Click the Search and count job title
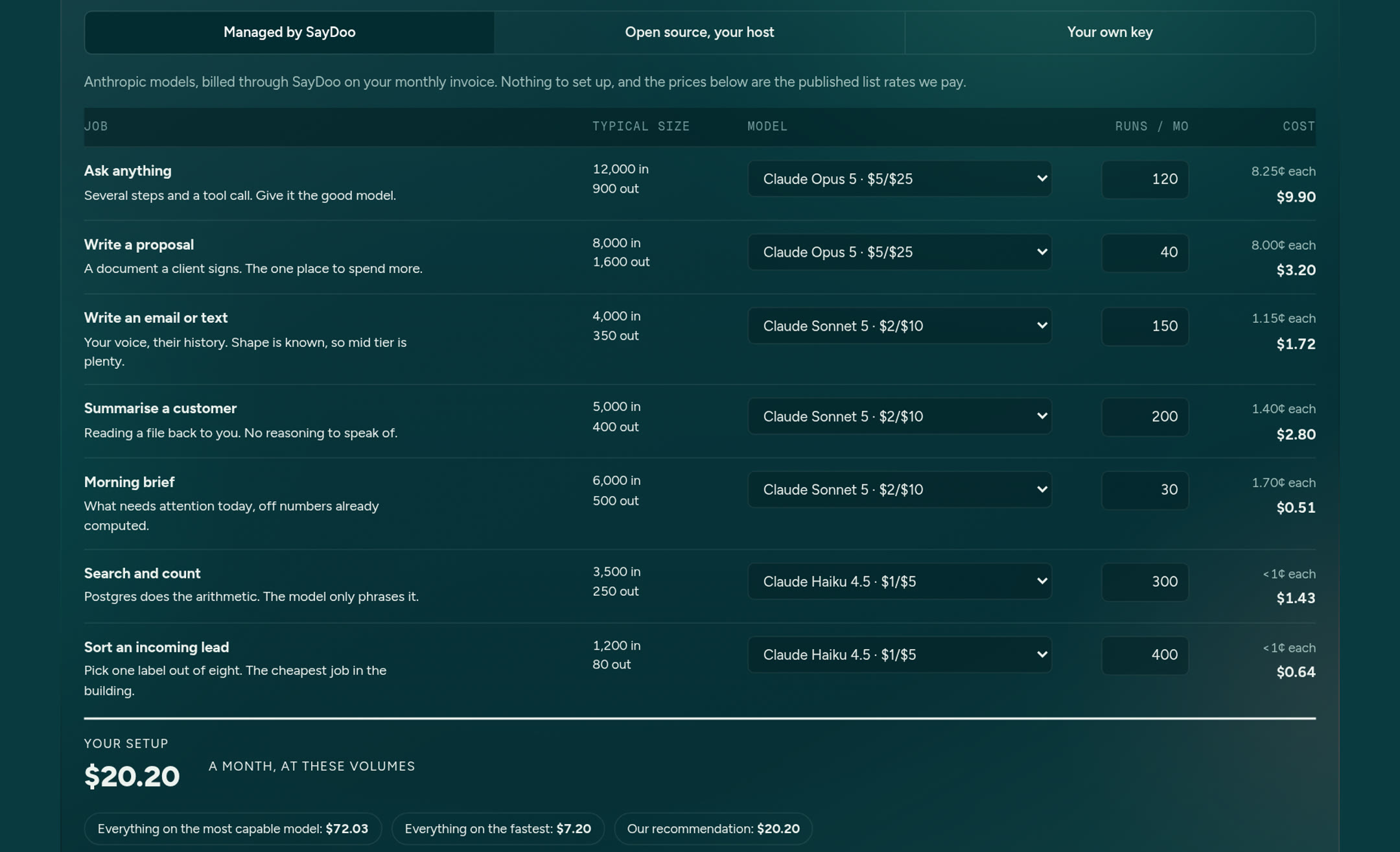This screenshot has height=852, width=1400. click(142, 573)
